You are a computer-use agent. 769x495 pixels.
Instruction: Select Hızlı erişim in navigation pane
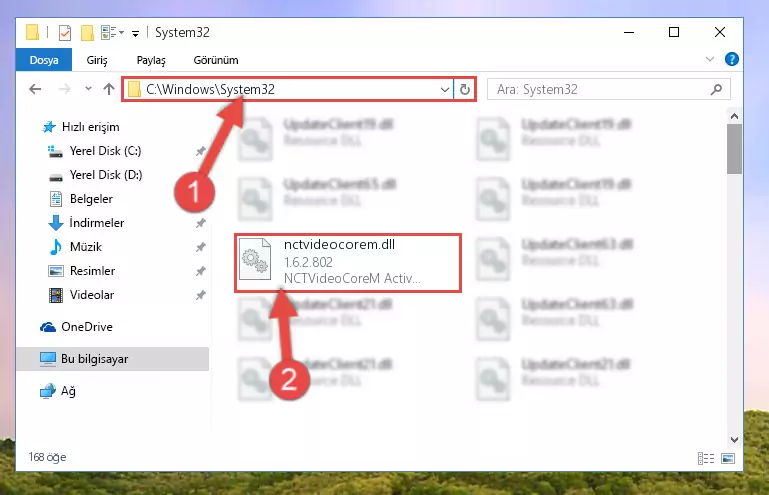click(x=81, y=127)
